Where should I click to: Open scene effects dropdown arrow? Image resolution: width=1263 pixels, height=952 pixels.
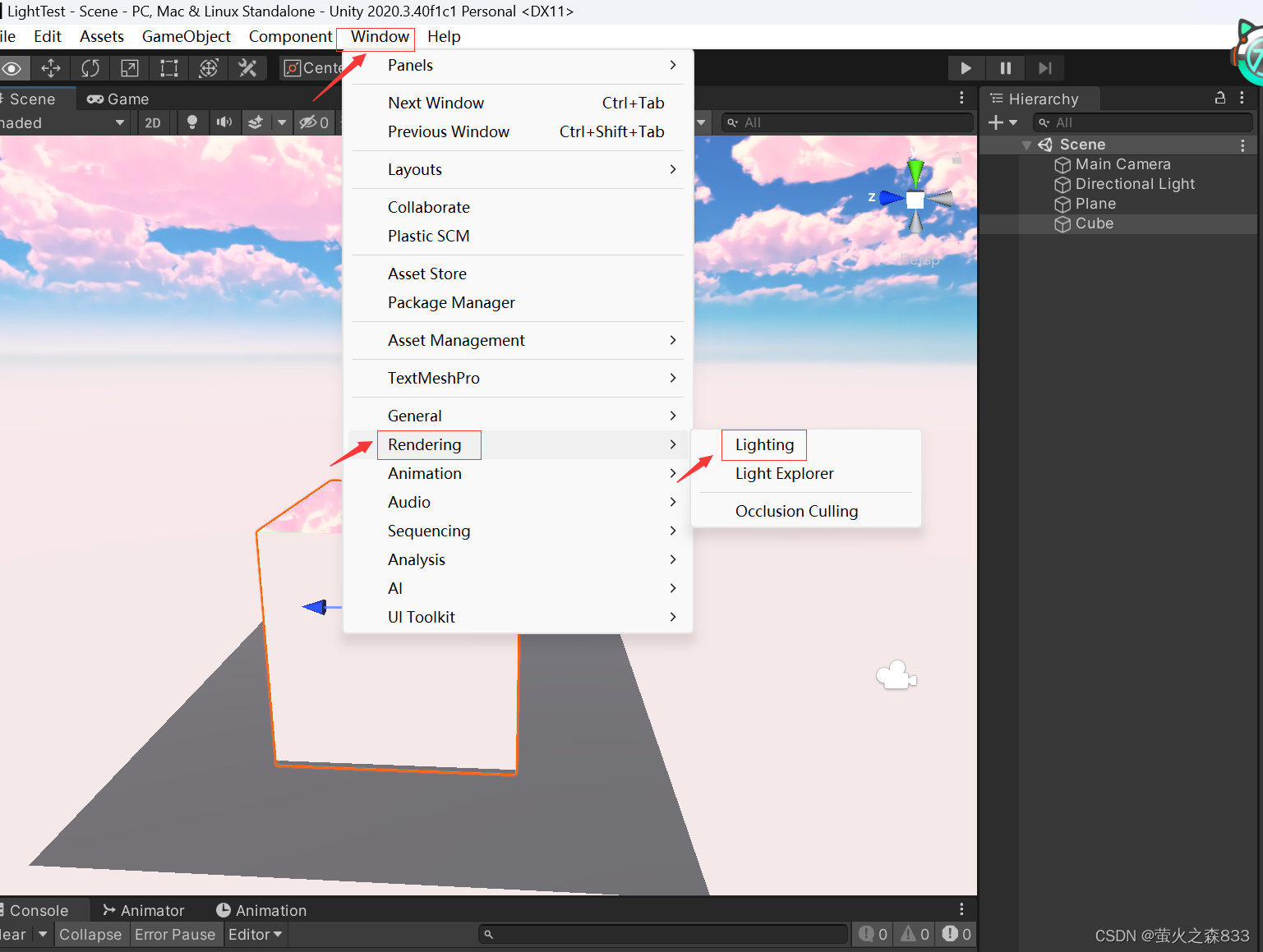click(282, 122)
